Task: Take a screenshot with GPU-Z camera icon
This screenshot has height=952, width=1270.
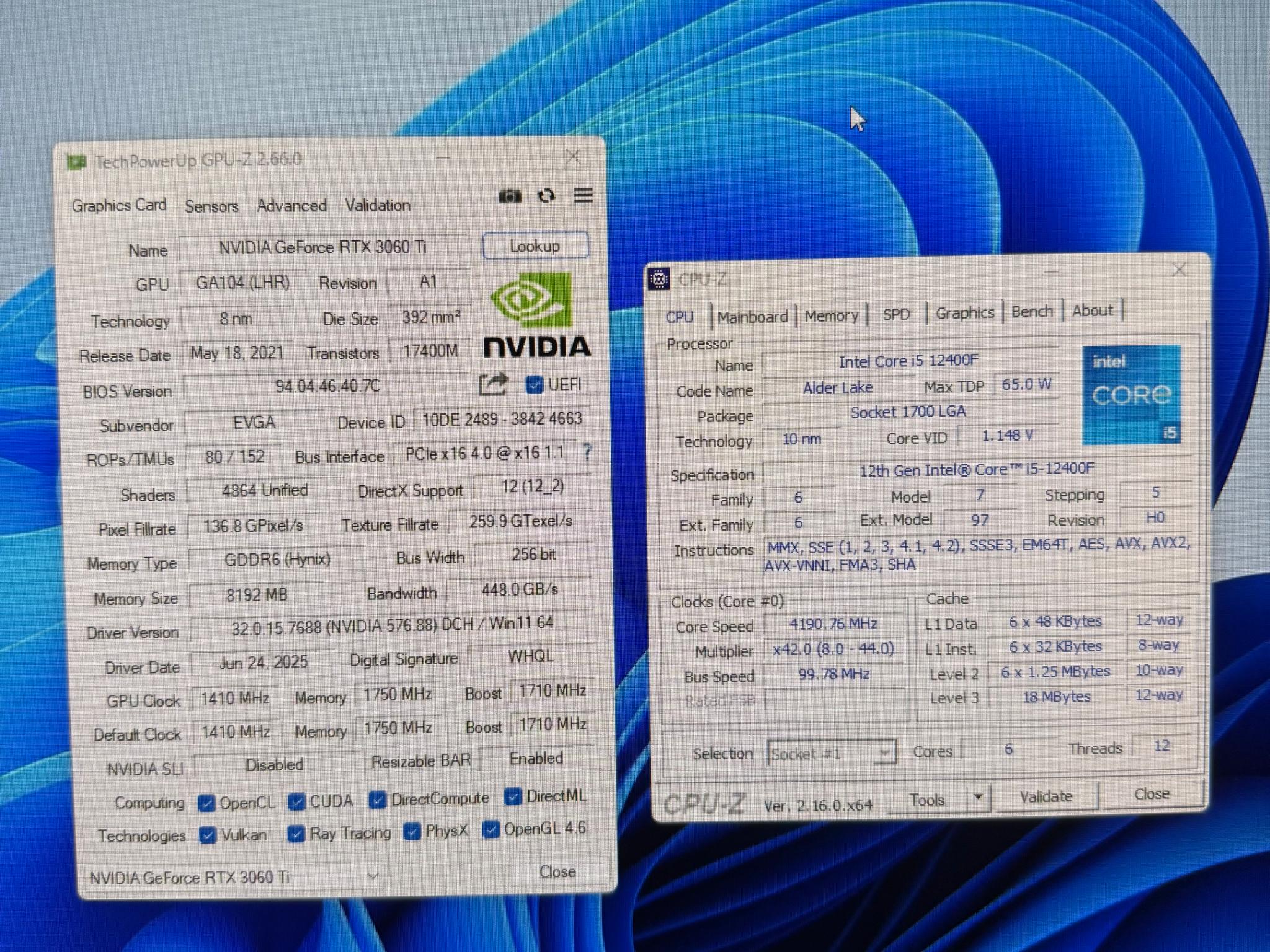Action: 510,196
